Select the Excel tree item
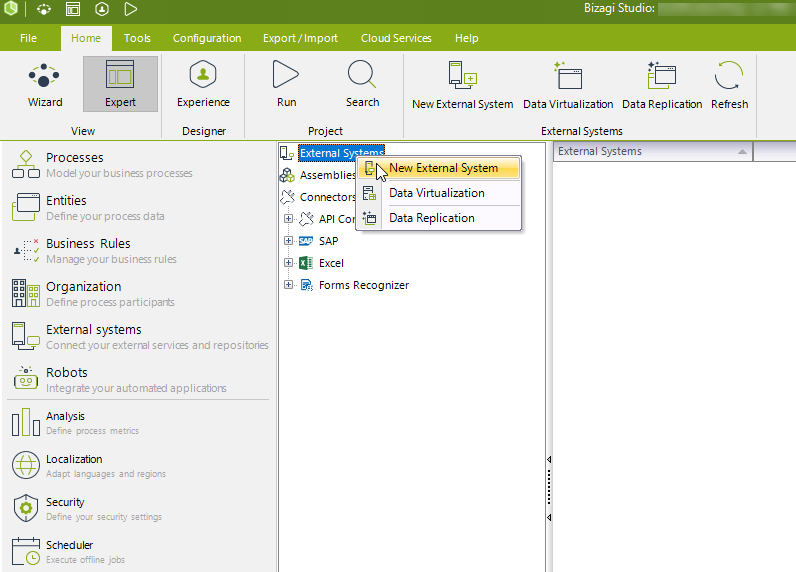796x572 pixels. point(331,263)
